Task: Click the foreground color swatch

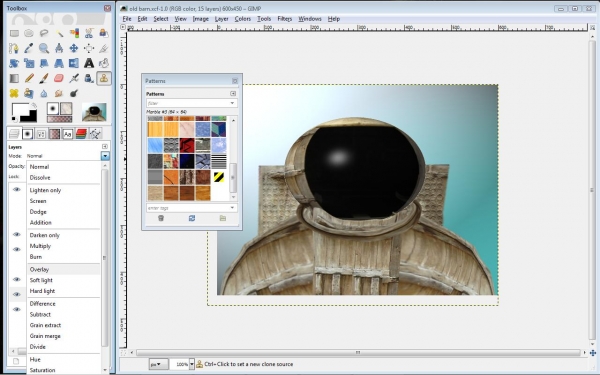Action: pyautogui.click(x=20, y=110)
